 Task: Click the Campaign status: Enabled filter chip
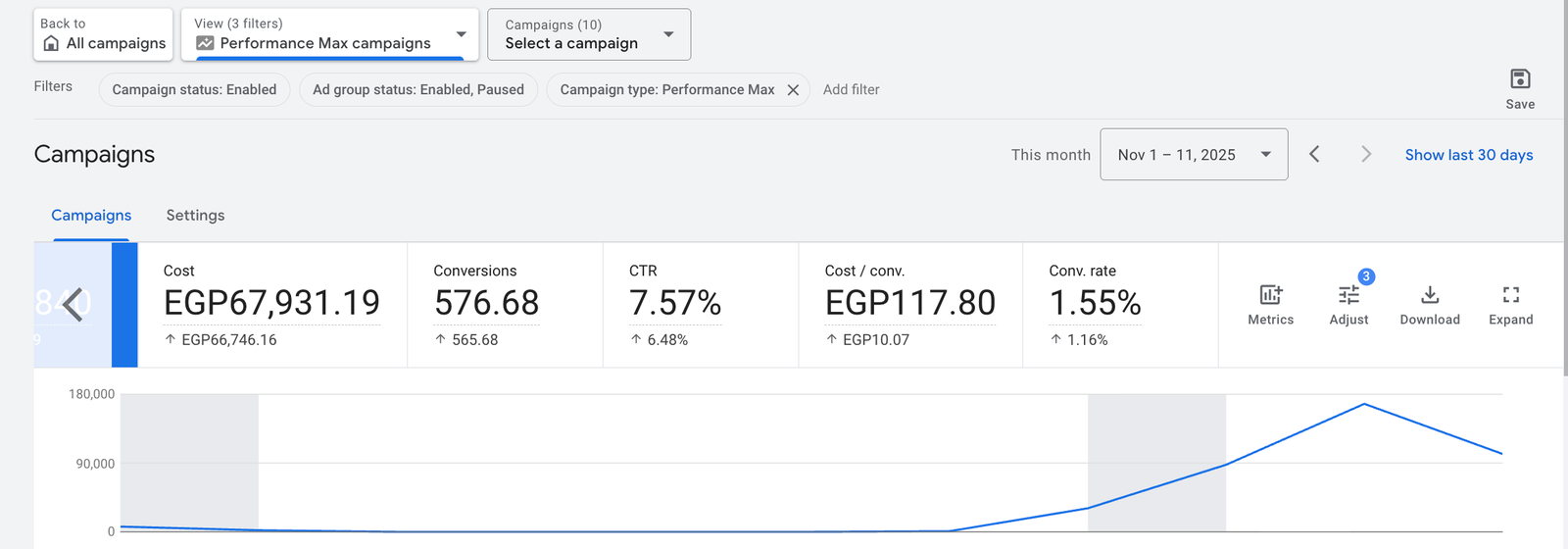(194, 90)
